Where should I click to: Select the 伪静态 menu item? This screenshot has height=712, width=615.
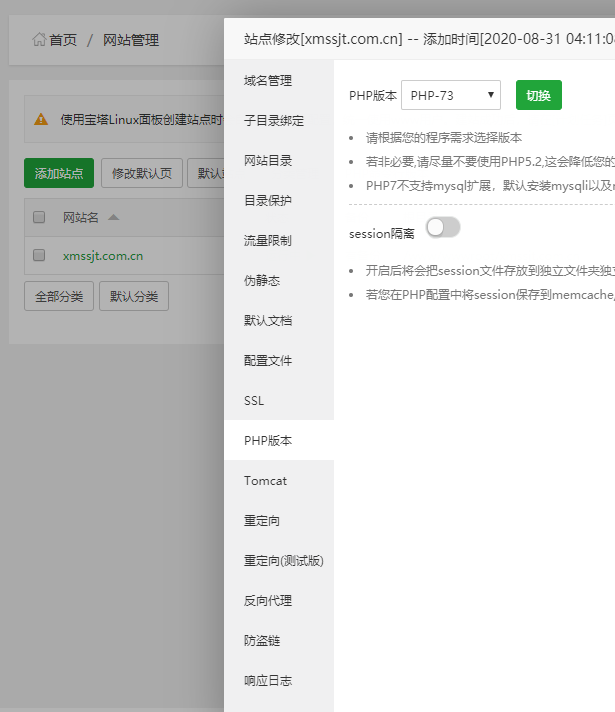[261, 280]
